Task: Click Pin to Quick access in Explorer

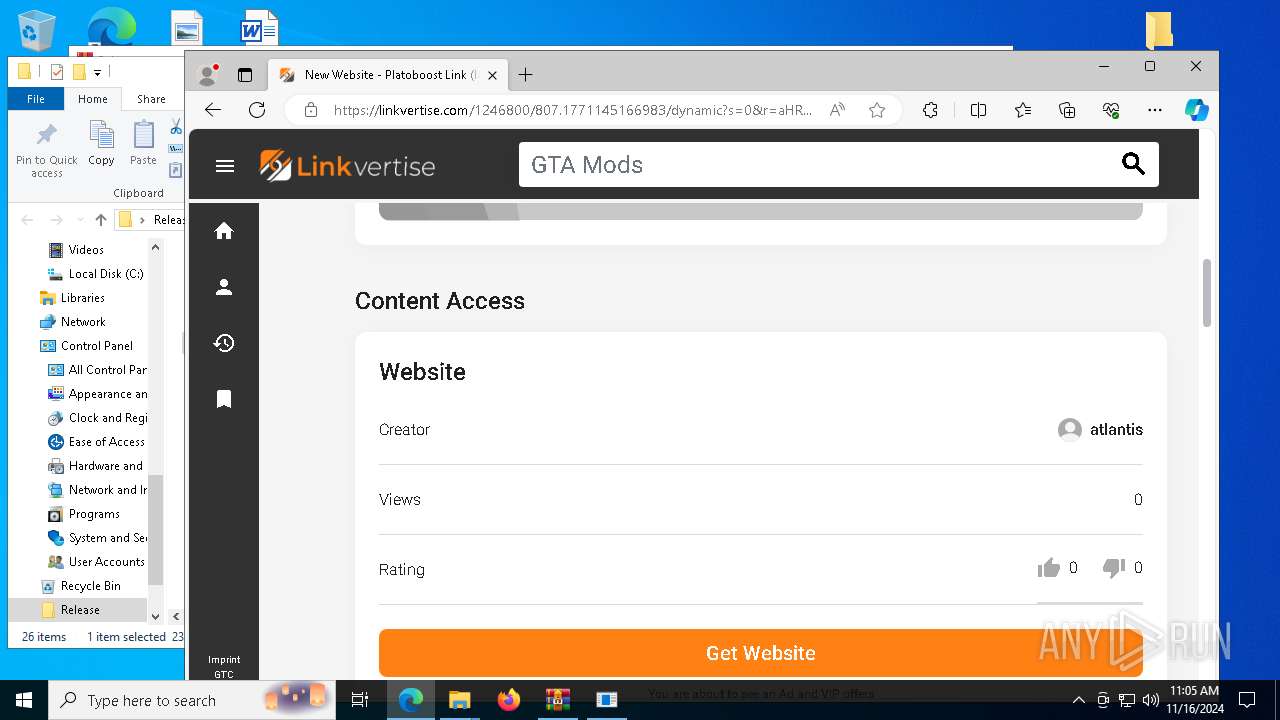Action: (x=47, y=150)
